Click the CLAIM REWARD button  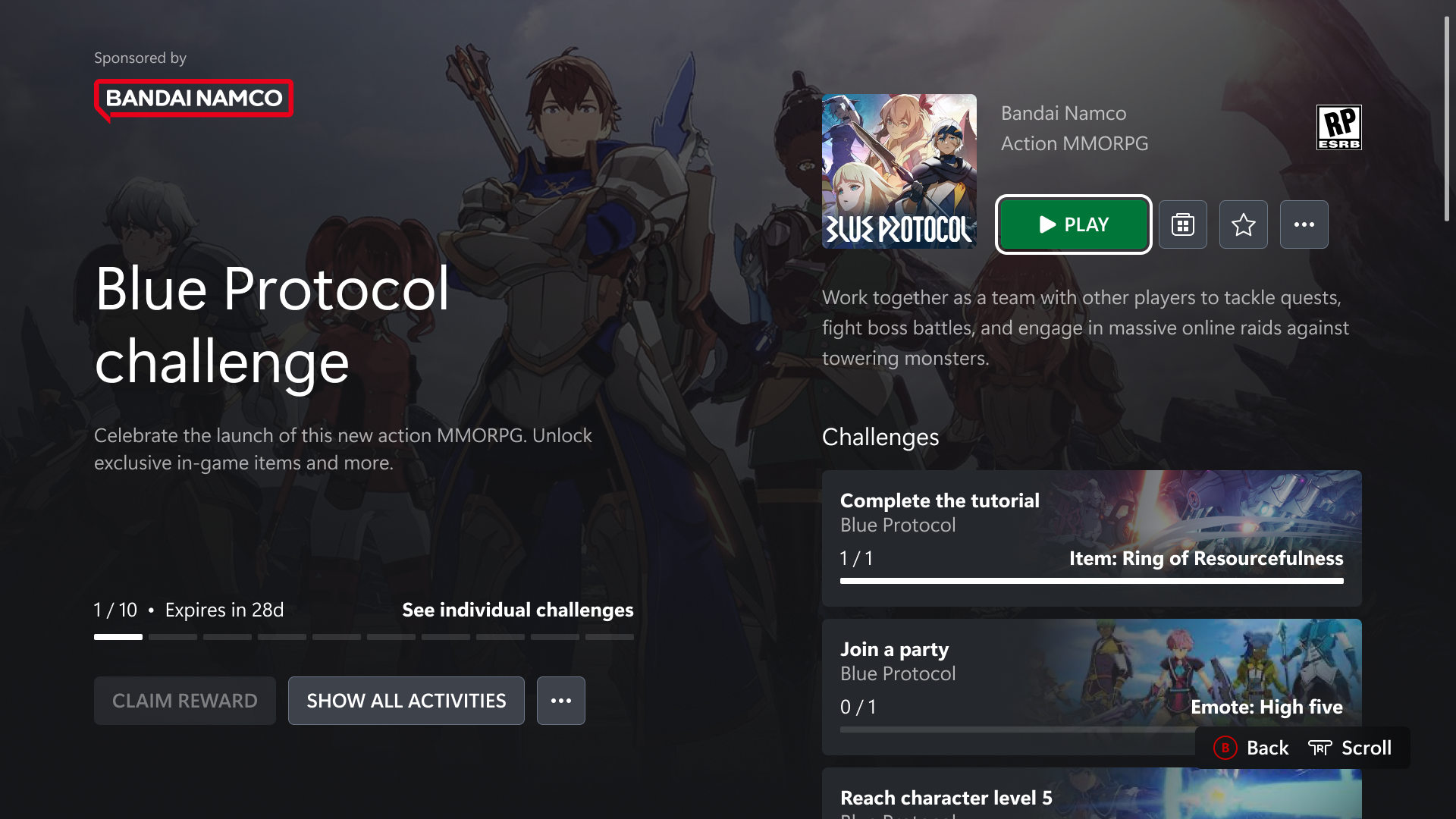pos(184,701)
